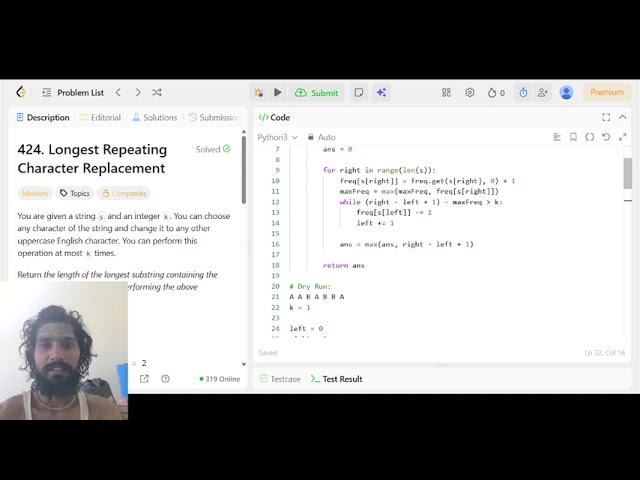Click the 'A A B A B B A' line
This screenshot has width=640, height=480.
click(317, 297)
